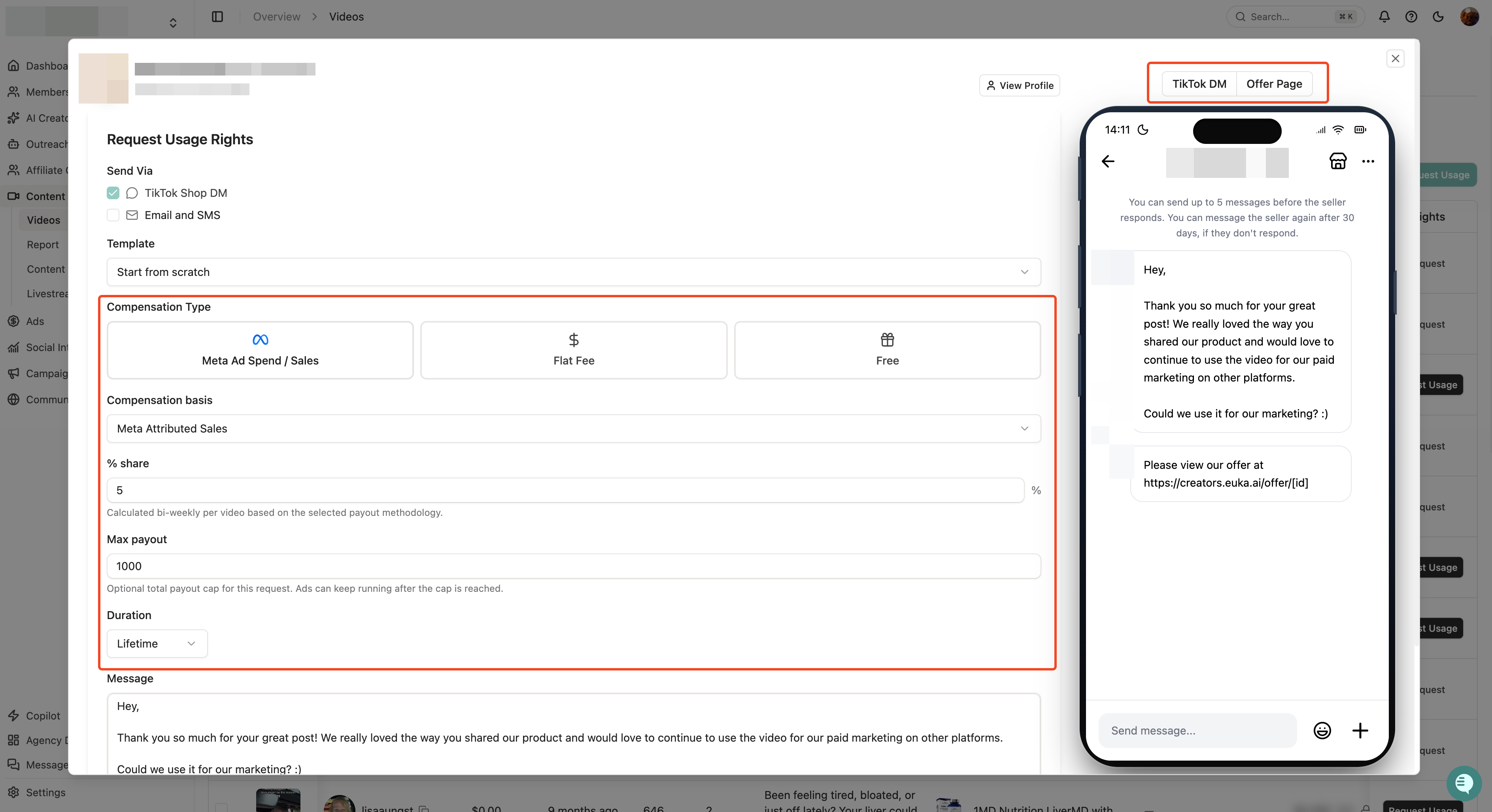Image resolution: width=1492 pixels, height=812 pixels.
Task: Open phone preview more options
Action: pos(1368,161)
